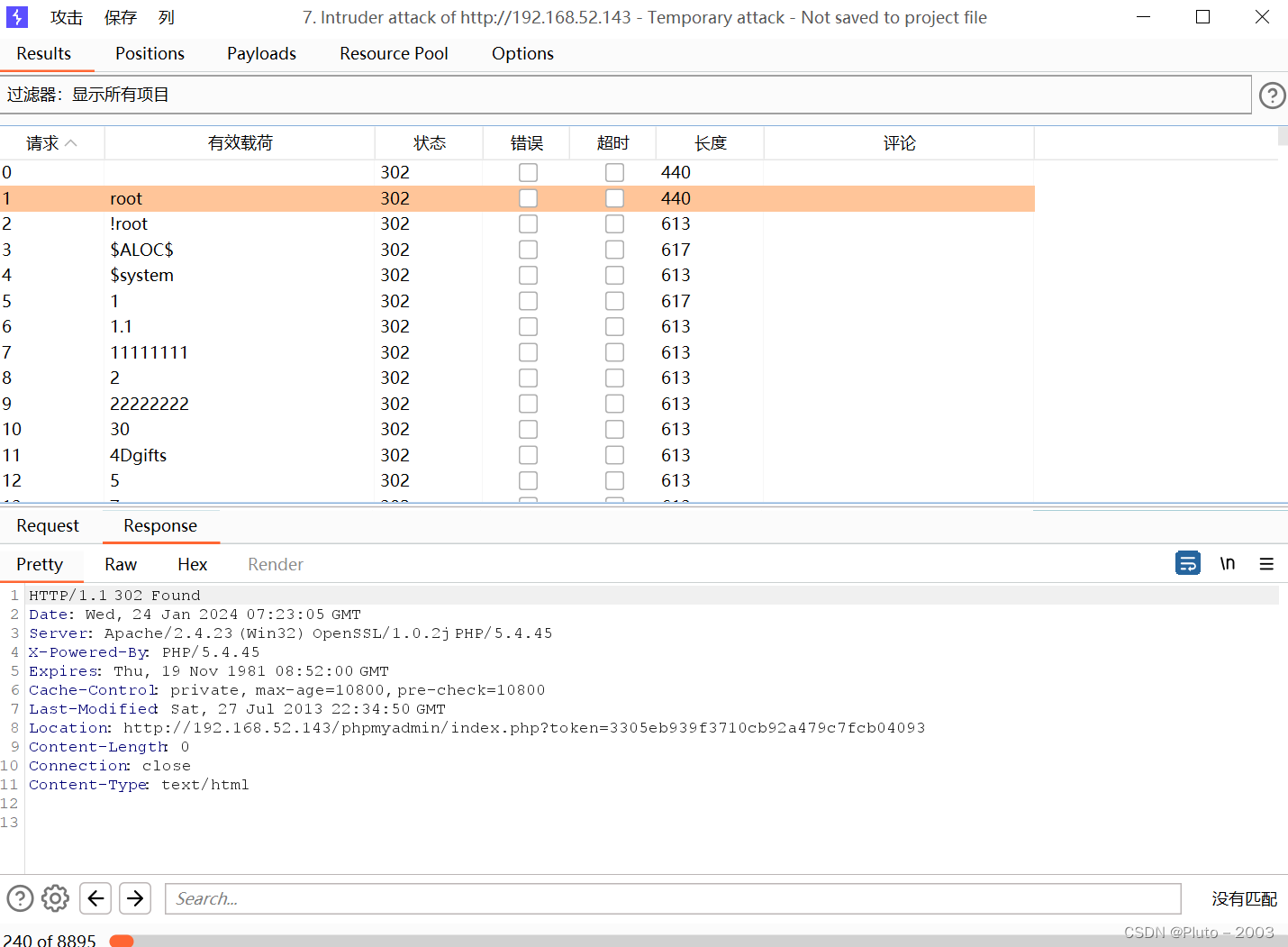
Task: Switch to the Payloads tab
Action: tap(261, 54)
